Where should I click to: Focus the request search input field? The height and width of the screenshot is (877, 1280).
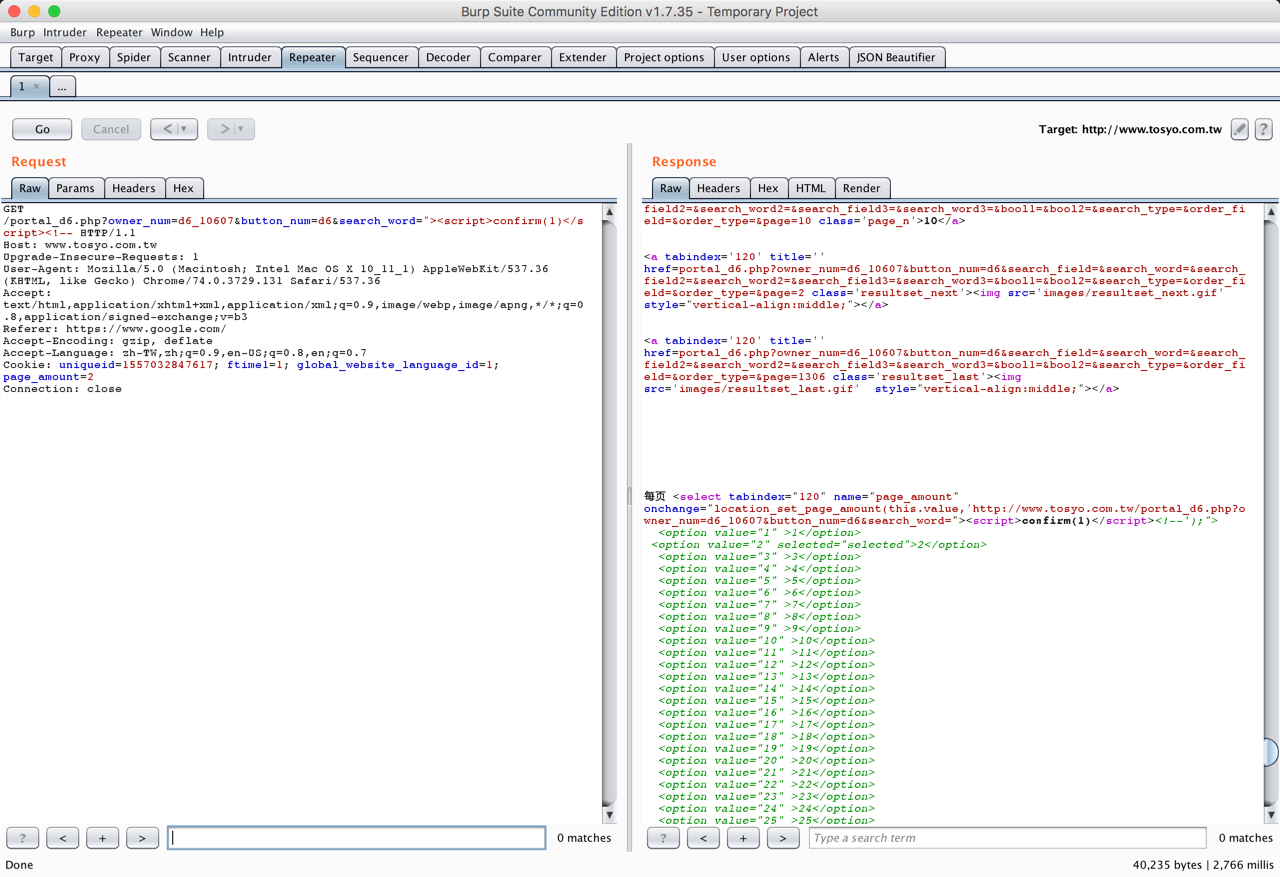[x=357, y=838]
